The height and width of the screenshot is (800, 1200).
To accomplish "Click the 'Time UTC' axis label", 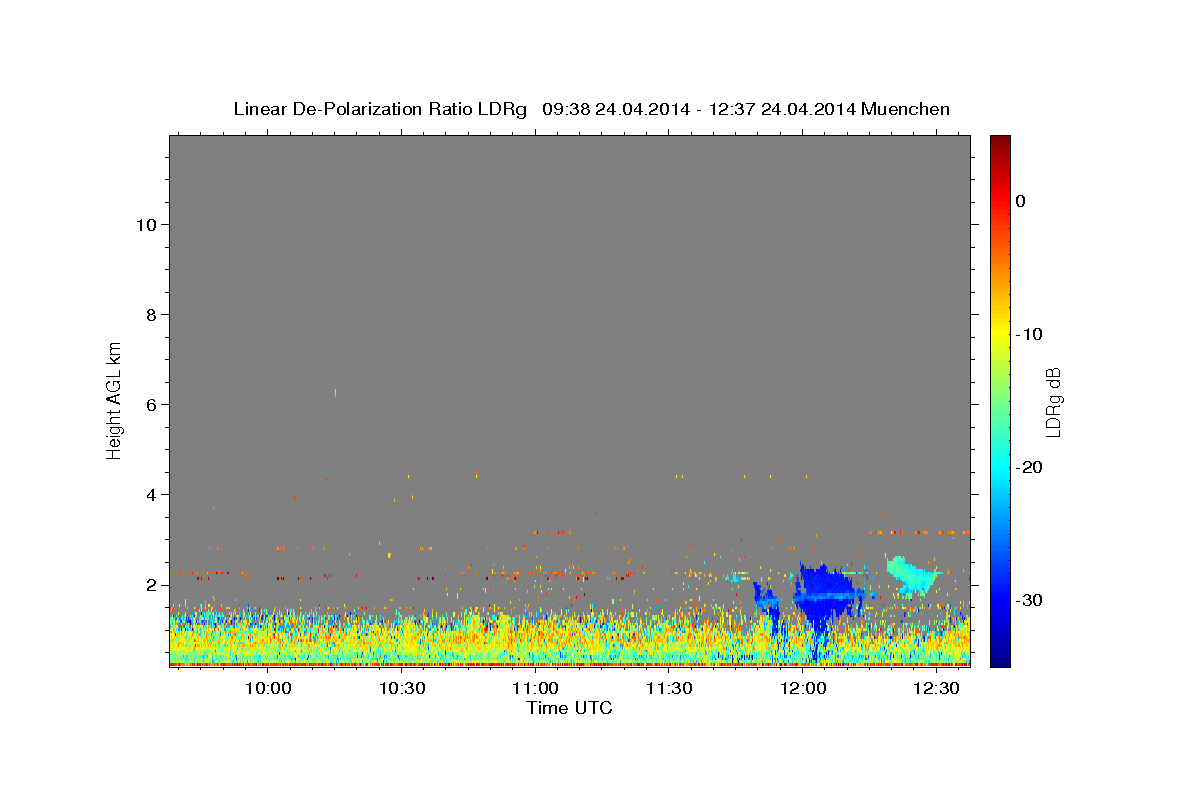I will pos(569,708).
